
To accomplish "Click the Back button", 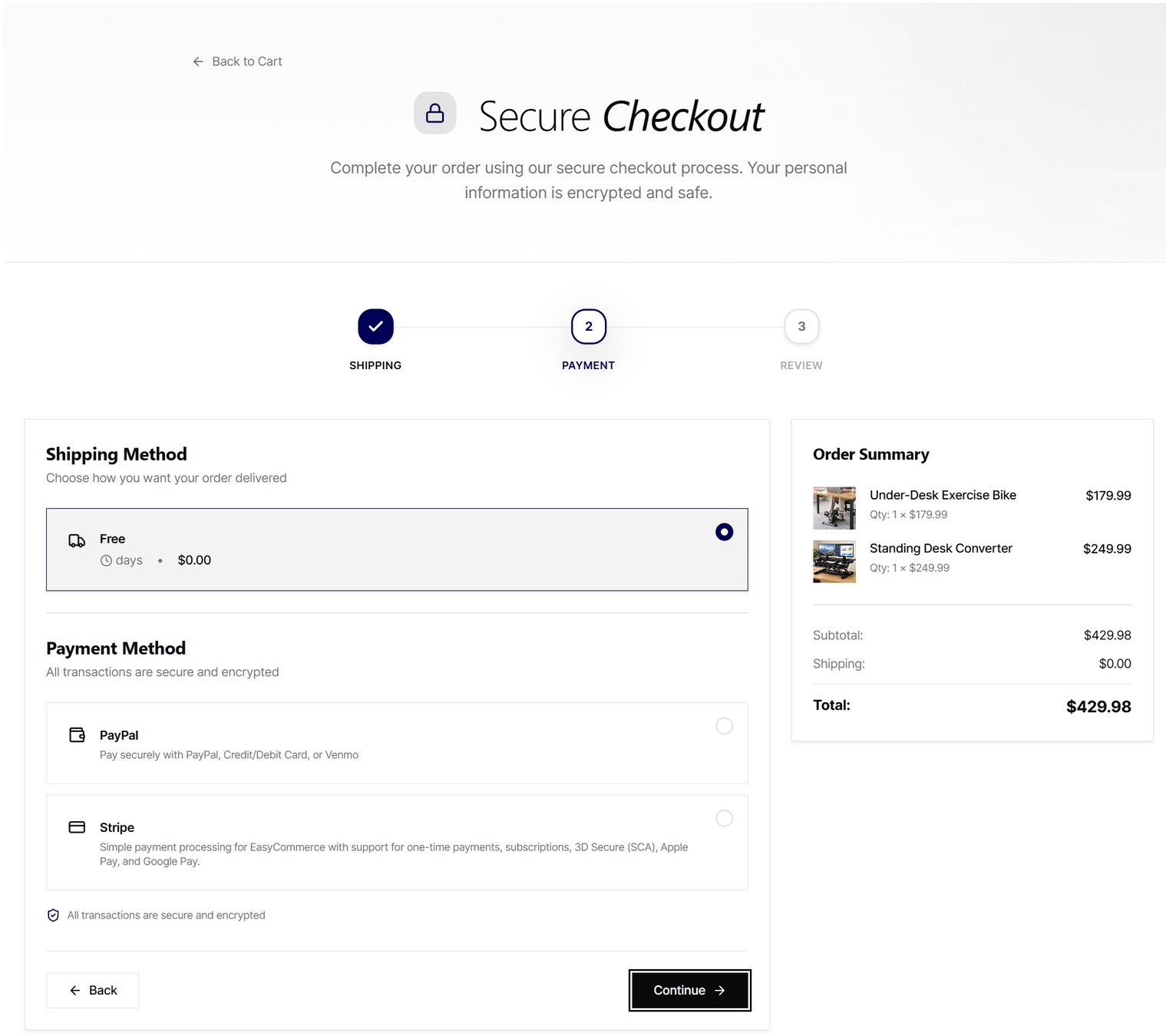I will tap(92, 991).
